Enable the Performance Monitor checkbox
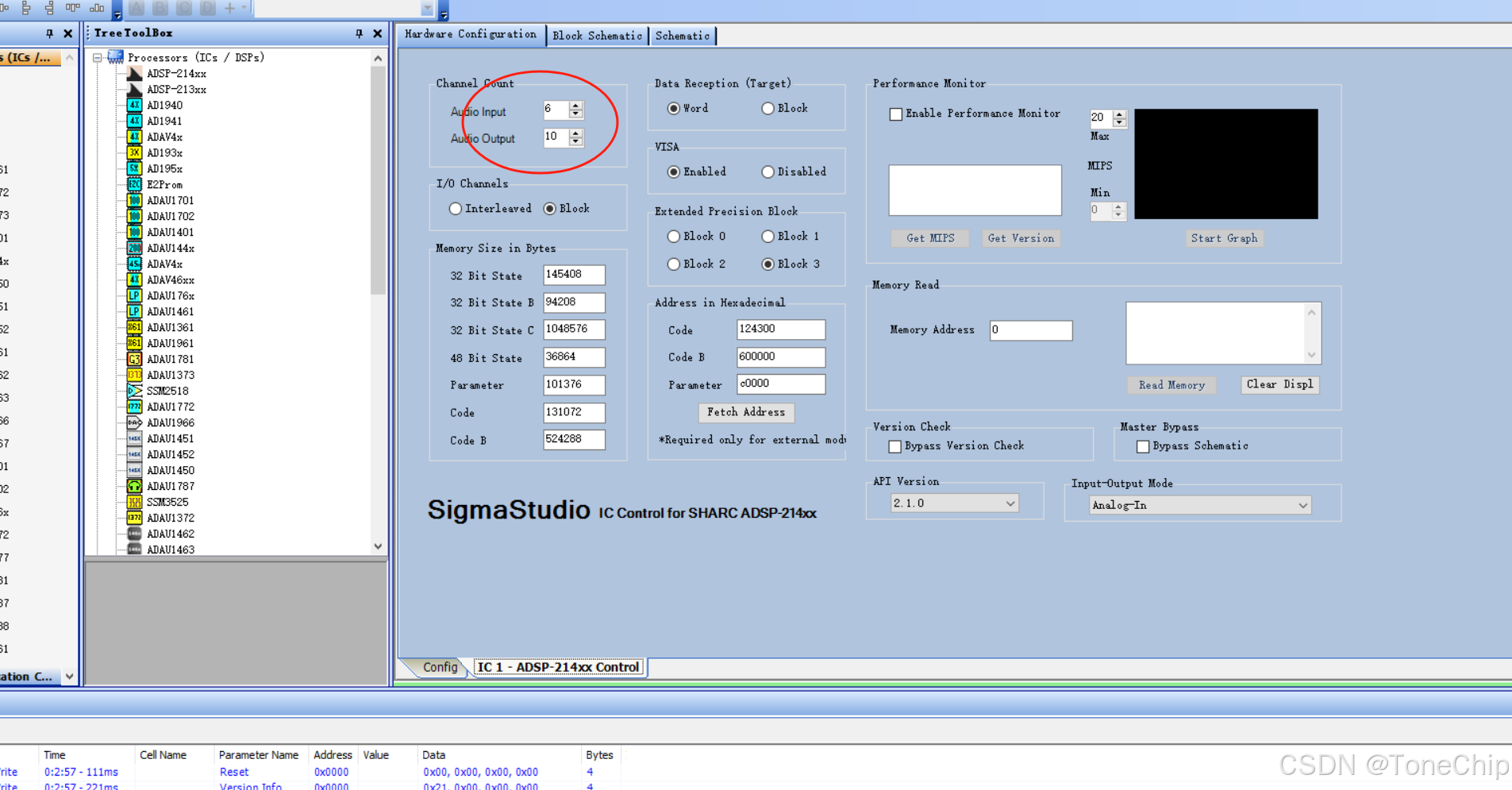Image resolution: width=1512 pixels, height=790 pixels. pyautogui.click(x=896, y=114)
